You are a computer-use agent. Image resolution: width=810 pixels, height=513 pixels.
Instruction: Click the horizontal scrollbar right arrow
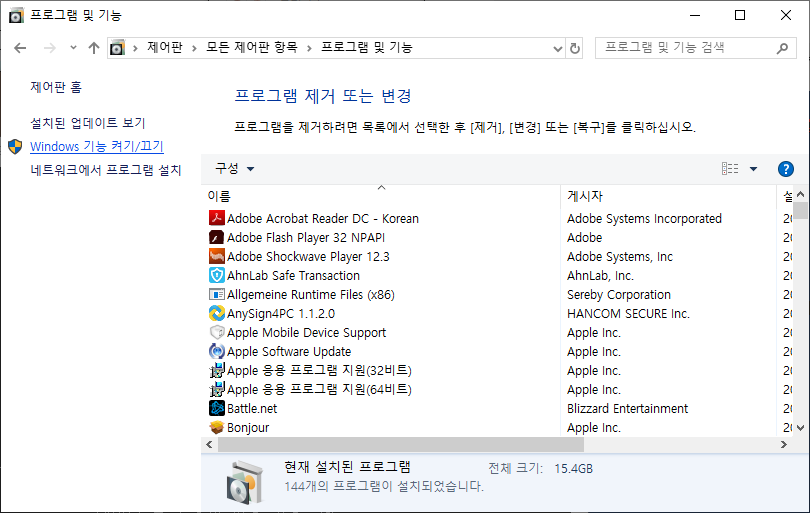pyautogui.click(x=784, y=444)
